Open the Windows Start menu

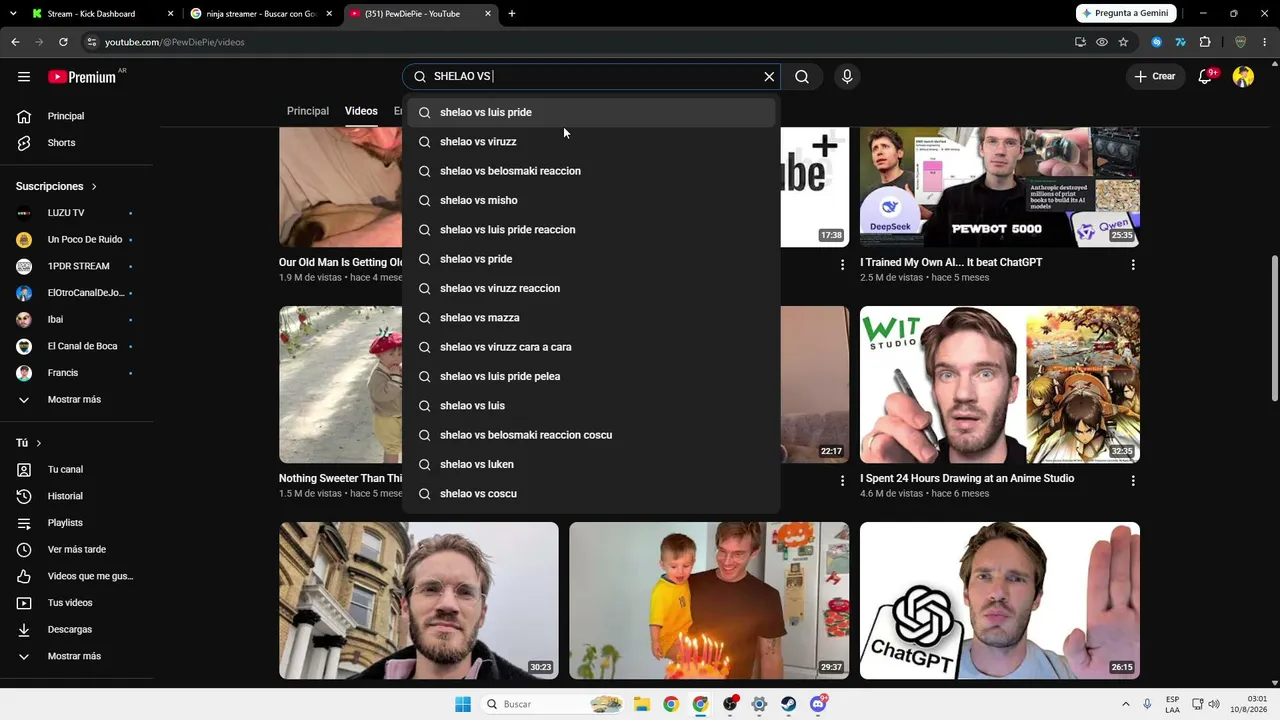coord(463,704)
